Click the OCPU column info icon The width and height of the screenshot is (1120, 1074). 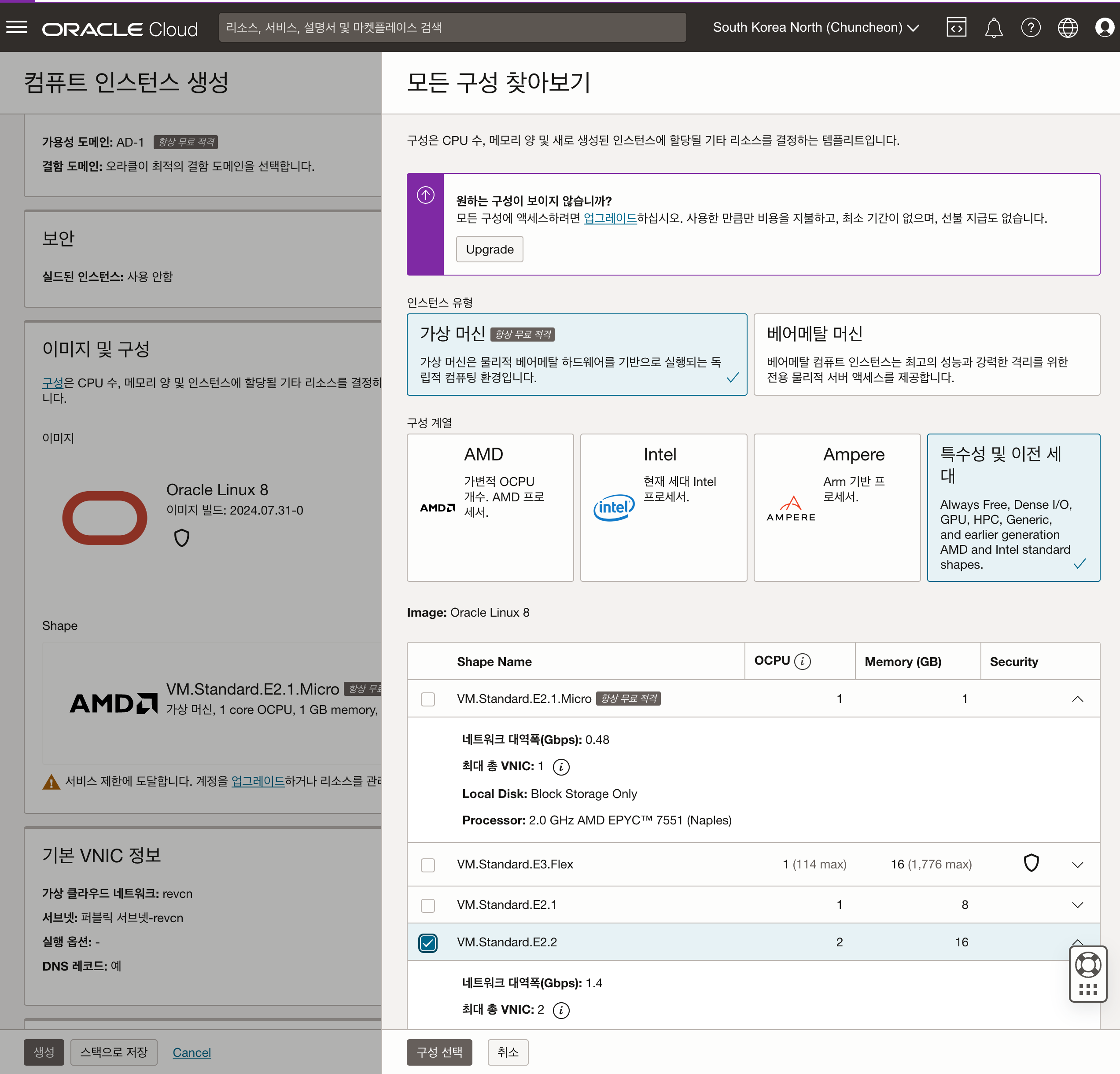(x=802, y=661)
